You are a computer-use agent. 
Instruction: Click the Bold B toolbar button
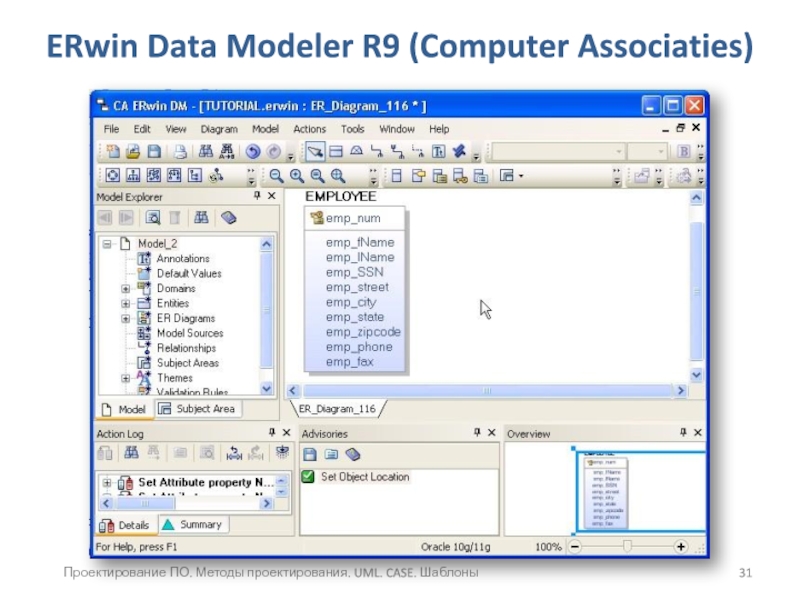pyautogui.click(x=684, y=152)
